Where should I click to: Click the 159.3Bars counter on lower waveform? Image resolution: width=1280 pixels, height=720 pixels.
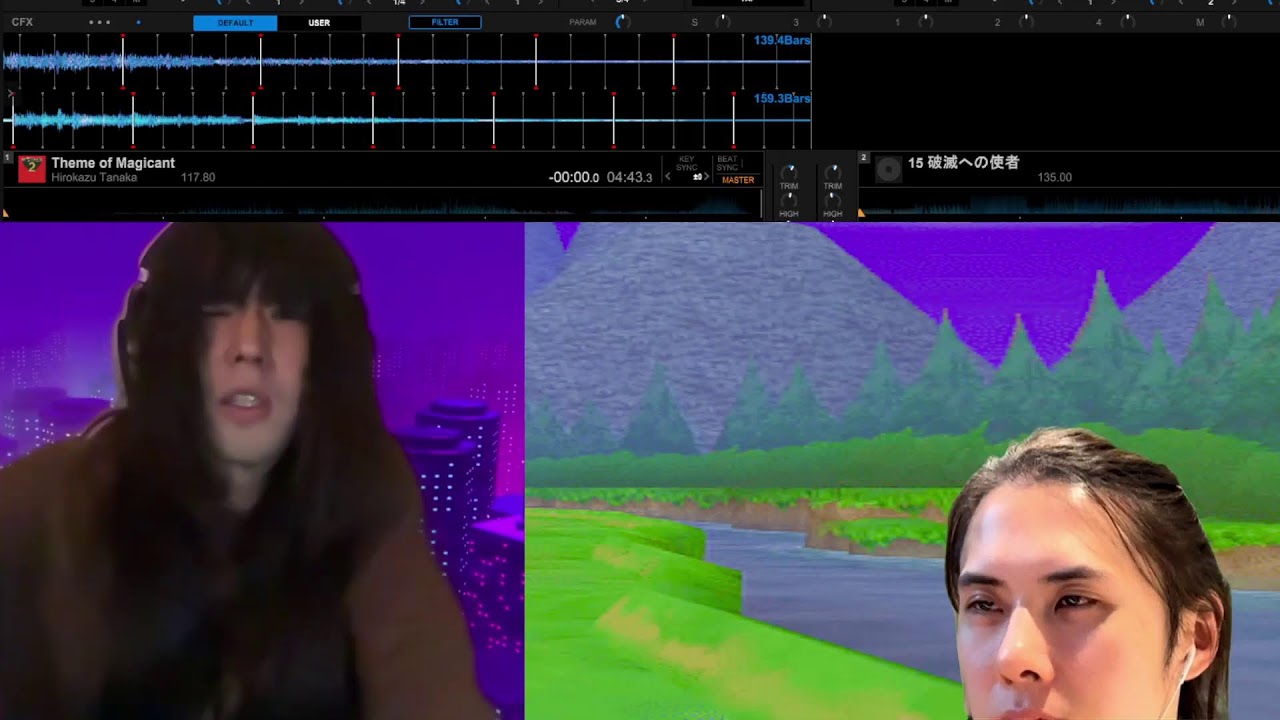point(782,98)
